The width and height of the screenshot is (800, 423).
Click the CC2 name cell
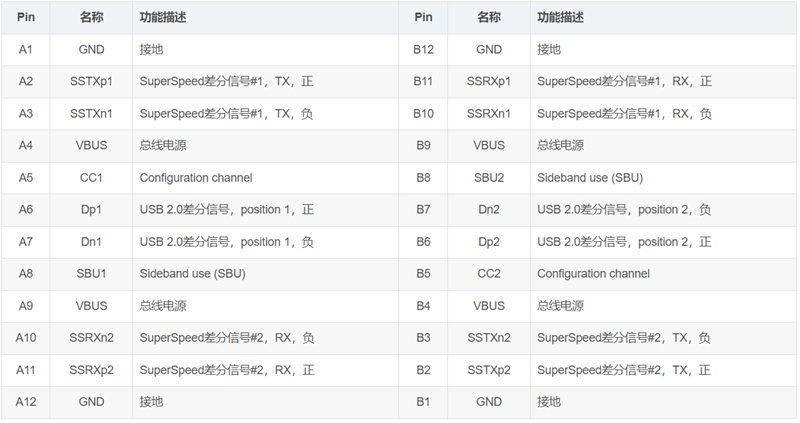(489, 273)
